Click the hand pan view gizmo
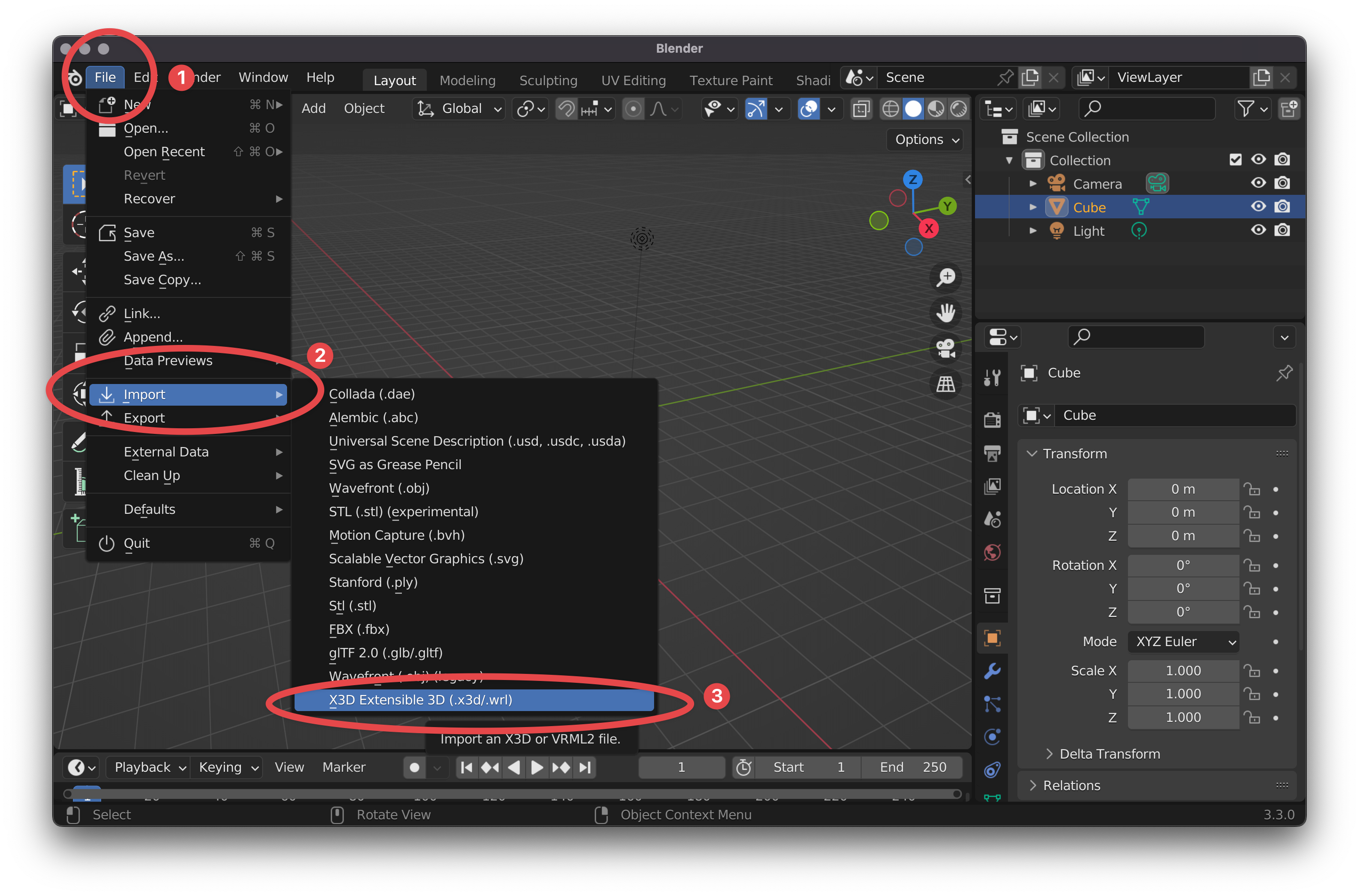Image resolution: width=1359 pixels, height=896 pixels. [x=945, y=313]
